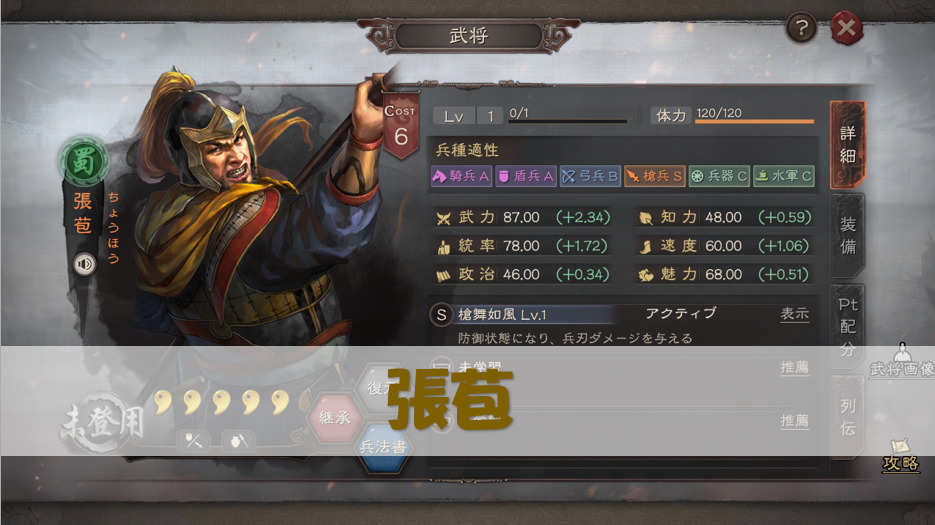Select the 兵器 C troop aptitude badge
935x525 pixels.
tap(719, 176)
